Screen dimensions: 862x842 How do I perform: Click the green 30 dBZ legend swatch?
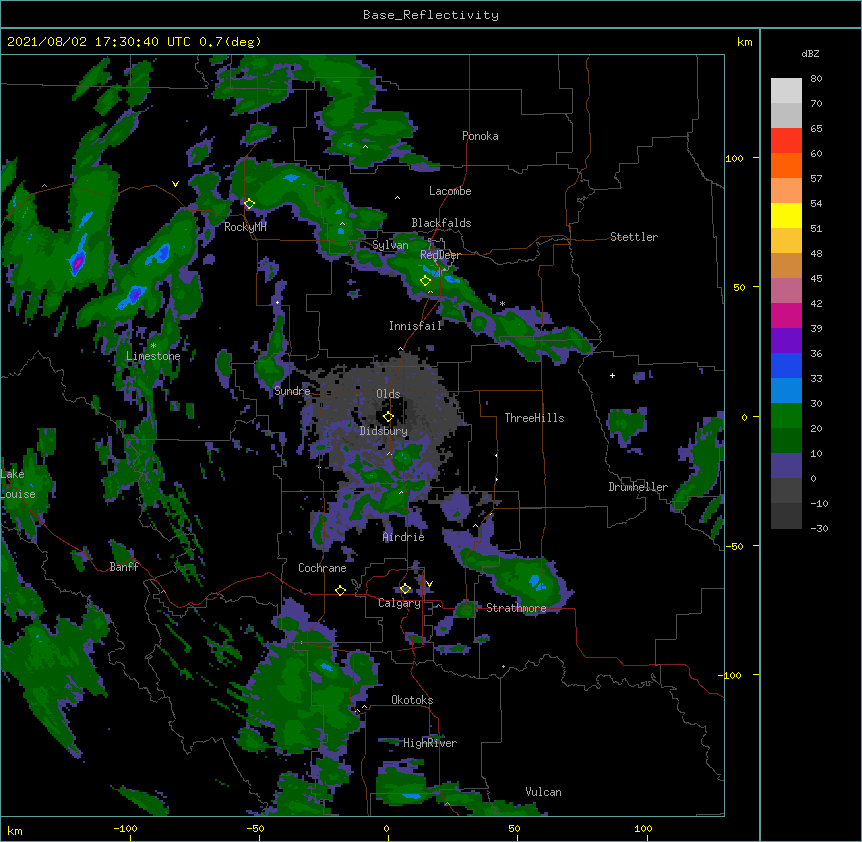point(786,416)
